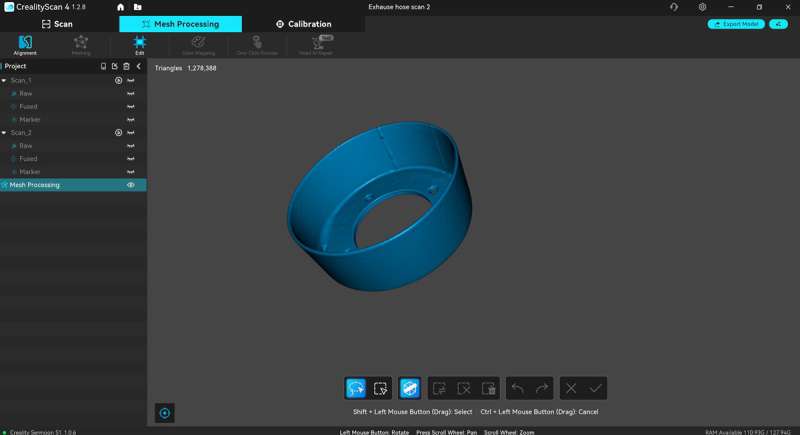Click the Alignment tool icon
Screen dimensions: 800x435
(25, 44)
